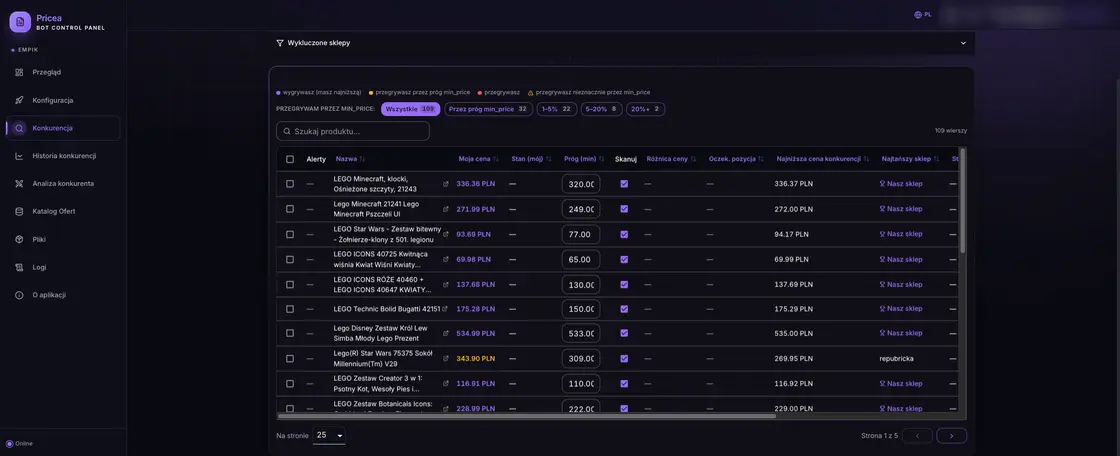Open external link for LEGO ICONS RÓŻE 40460
1120x456 pixels.
[x=446, y=284]
